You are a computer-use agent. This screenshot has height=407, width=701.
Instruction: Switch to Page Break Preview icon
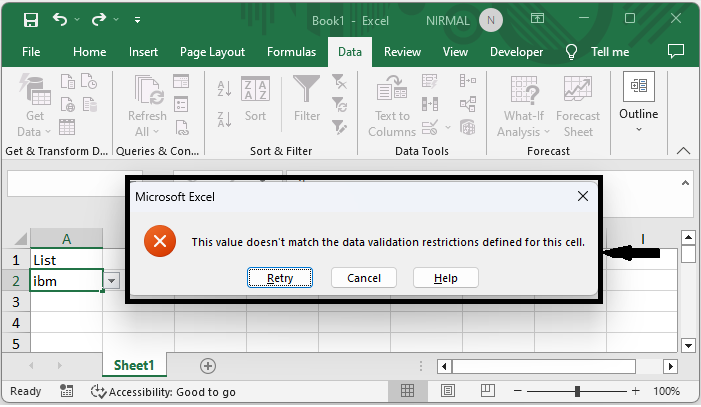[487, 391]
